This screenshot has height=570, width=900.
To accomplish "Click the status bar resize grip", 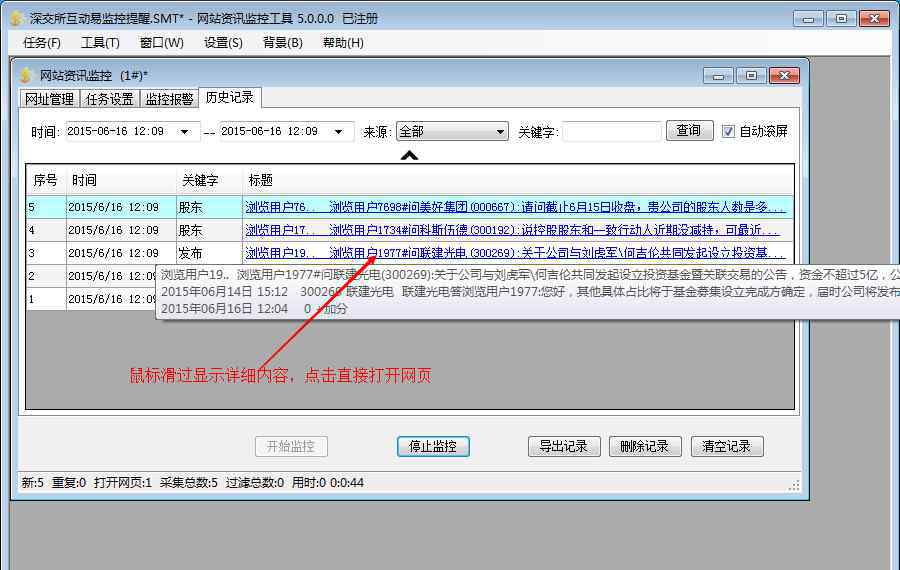I will 794,486.
